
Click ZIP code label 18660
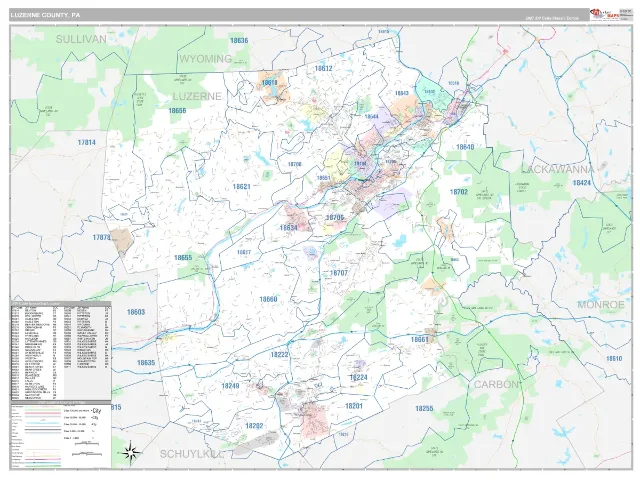click(x=268, y=299)
